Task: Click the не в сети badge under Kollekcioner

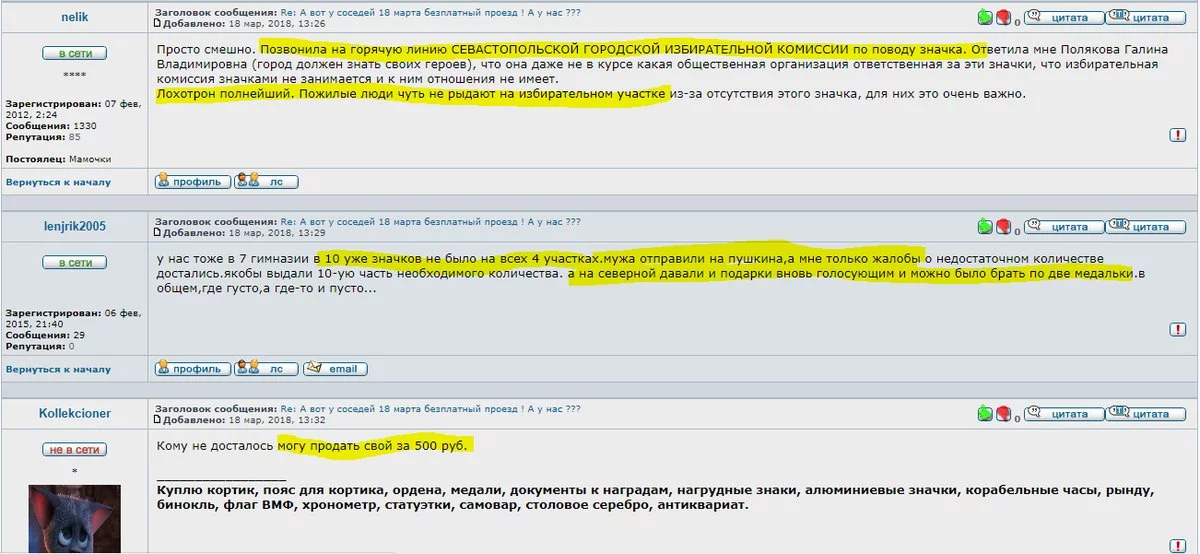Action: [74, 449]
